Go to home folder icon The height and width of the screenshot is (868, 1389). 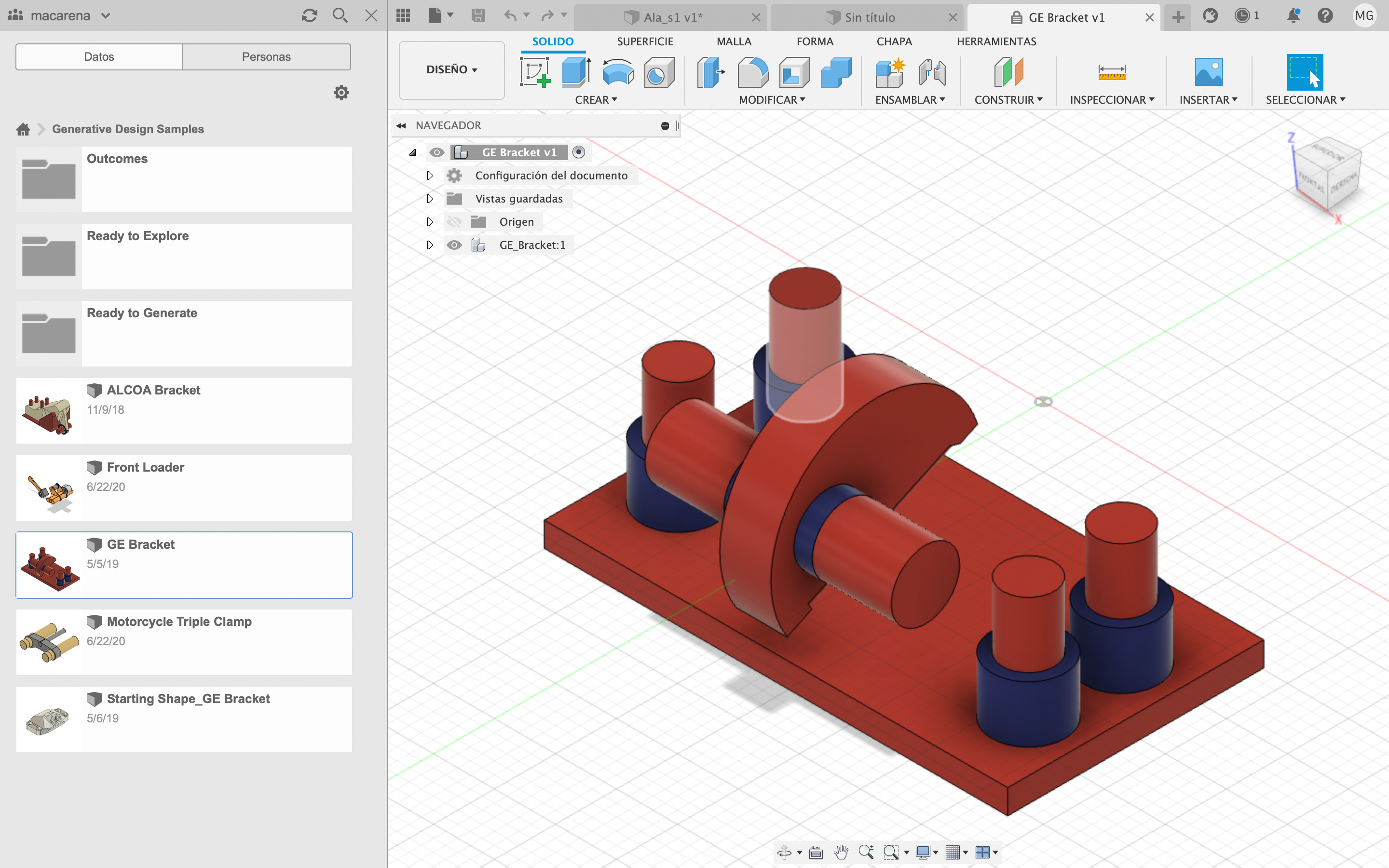tap(23, 129)
